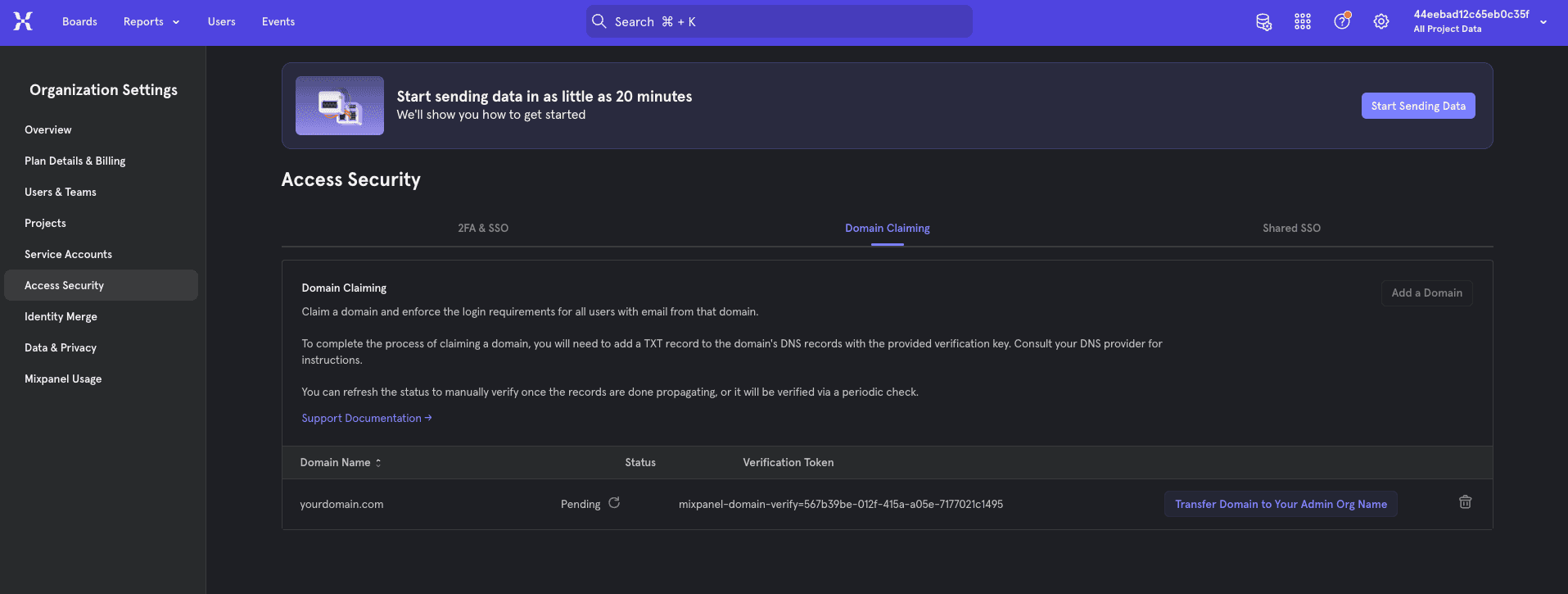The width and height of the screenshot is (1568, 594).
Task: Refresh the Pending domain status
Action: pyautogui.click(x=614, y=503)
